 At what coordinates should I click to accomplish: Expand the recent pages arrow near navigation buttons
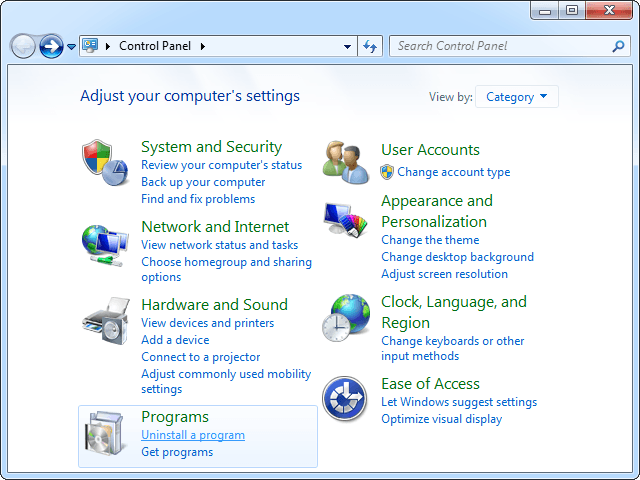pyautogui.click(x=71, y=47)
